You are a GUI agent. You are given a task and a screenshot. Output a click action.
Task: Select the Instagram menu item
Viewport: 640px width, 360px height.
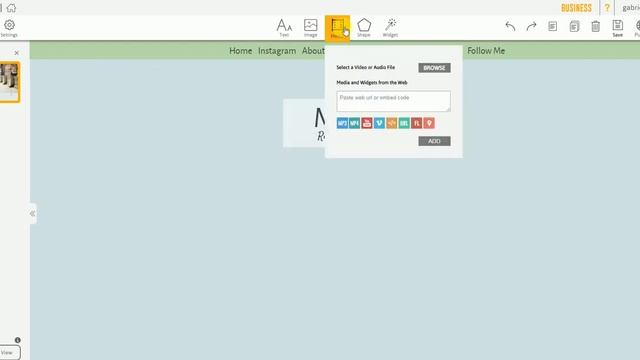277,51
